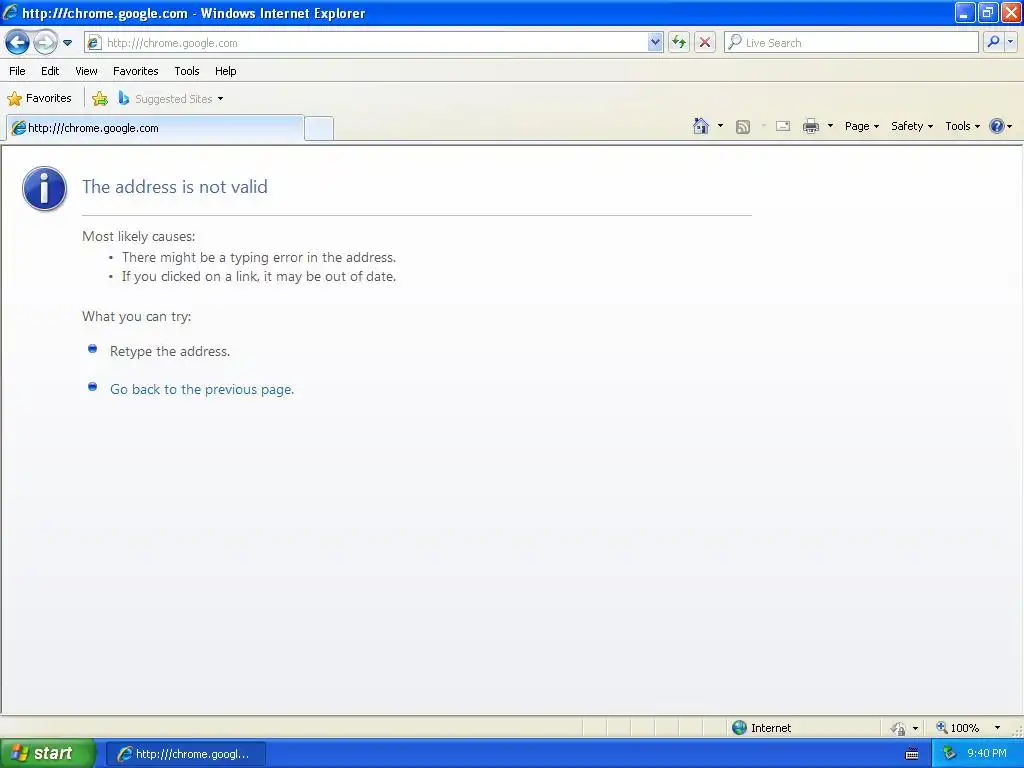This screenshot has width=1024, height=768.
Task: Click the 'The address is not valid' heading
Action: (x=175, y=187)
